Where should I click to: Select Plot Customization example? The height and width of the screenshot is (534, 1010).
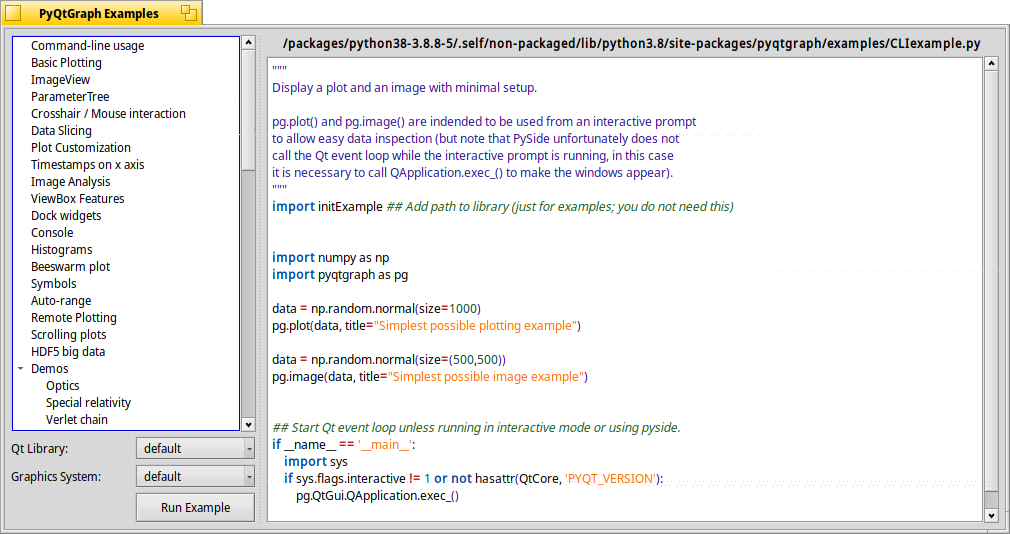(x=81, y=148)
